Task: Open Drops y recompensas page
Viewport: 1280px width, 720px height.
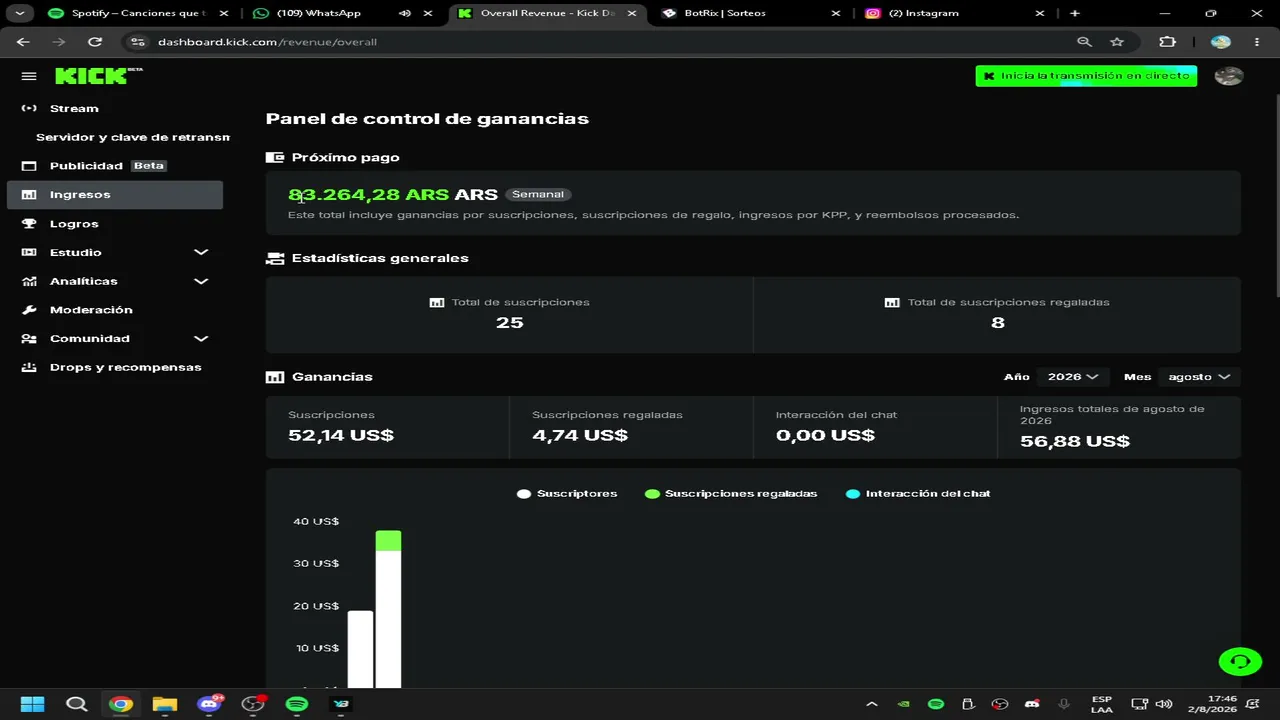Action: (x=125, y=367)
